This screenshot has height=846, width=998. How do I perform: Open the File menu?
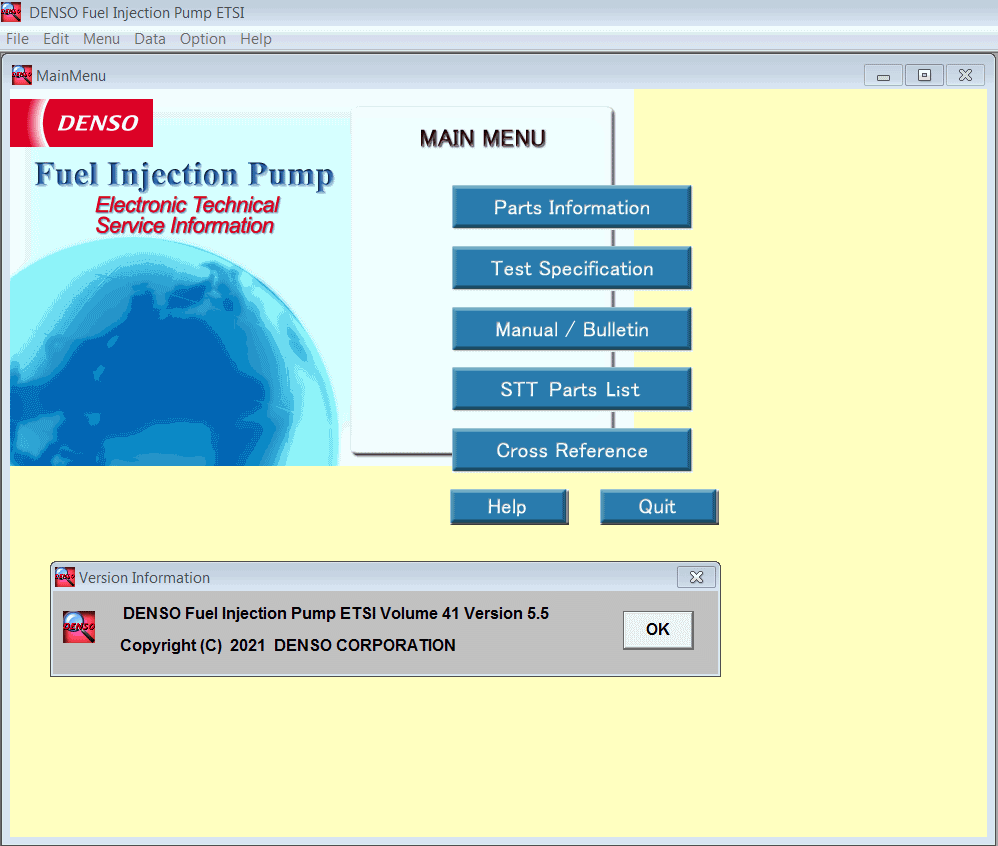[17, 39]
